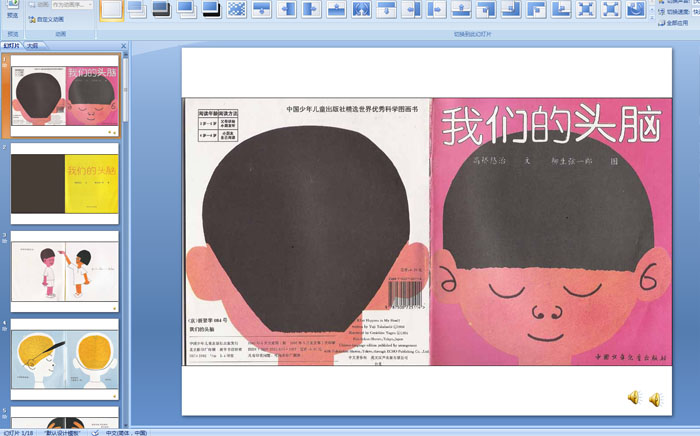Apply the Wipe Left transition
The height and width of the screenshot is (436, 700).
click(x=287, y=9)
